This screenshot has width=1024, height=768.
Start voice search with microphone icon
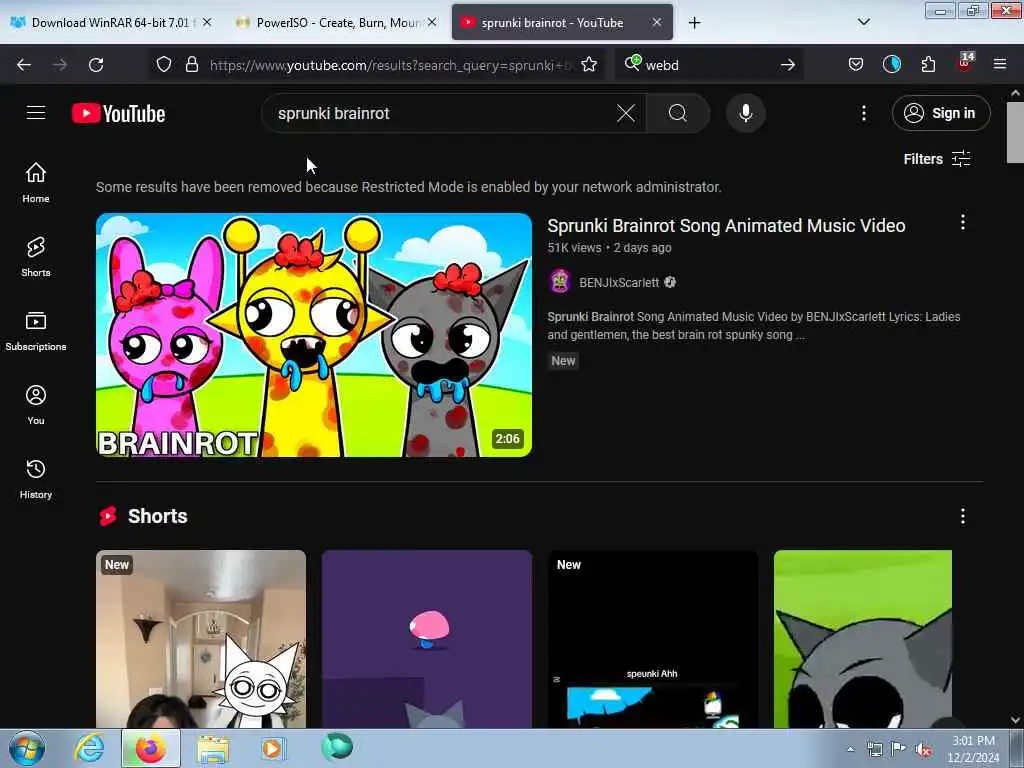coord(745,114)
